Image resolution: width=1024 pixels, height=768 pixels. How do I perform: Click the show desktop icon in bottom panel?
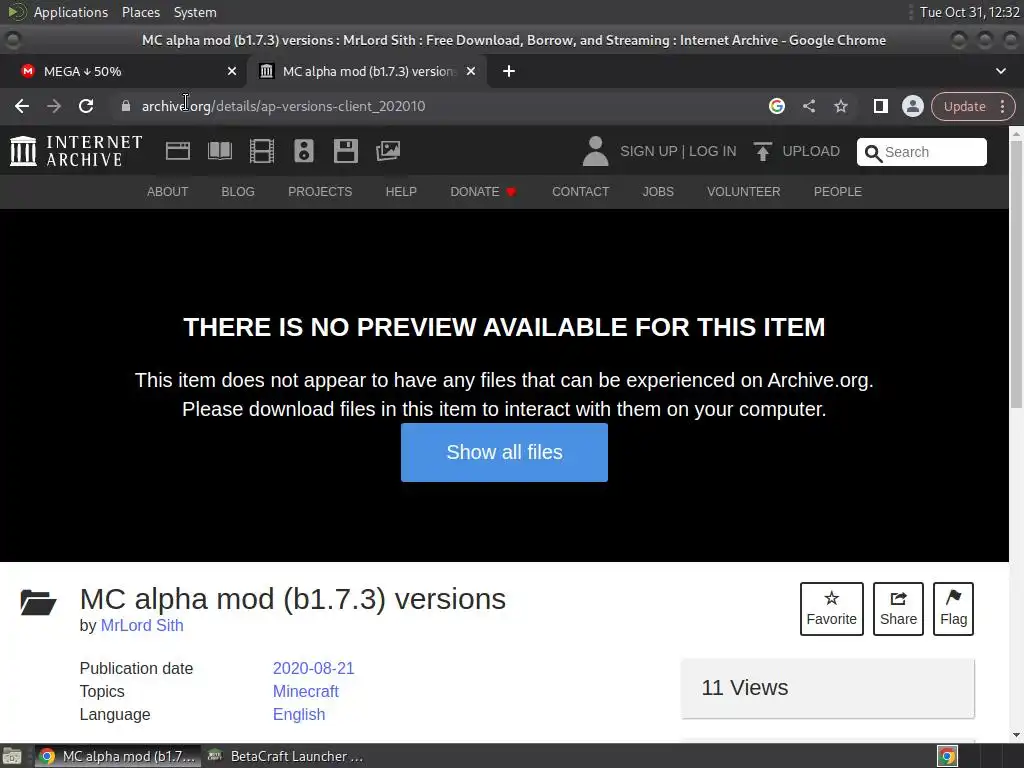[12, 756]
